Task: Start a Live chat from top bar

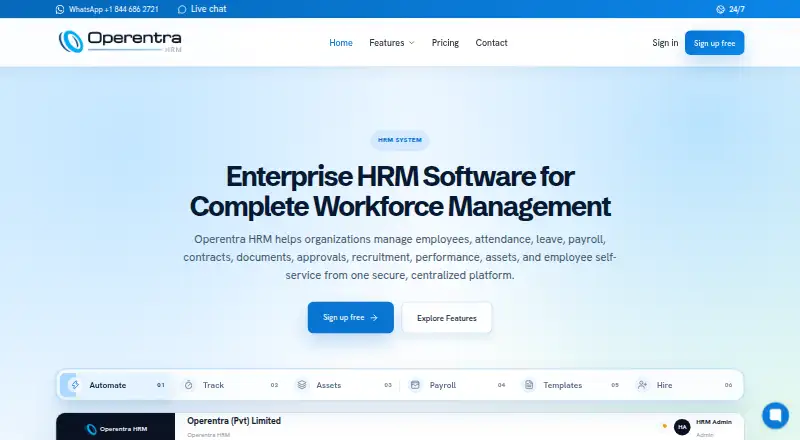Action: [x=202, y=9]
